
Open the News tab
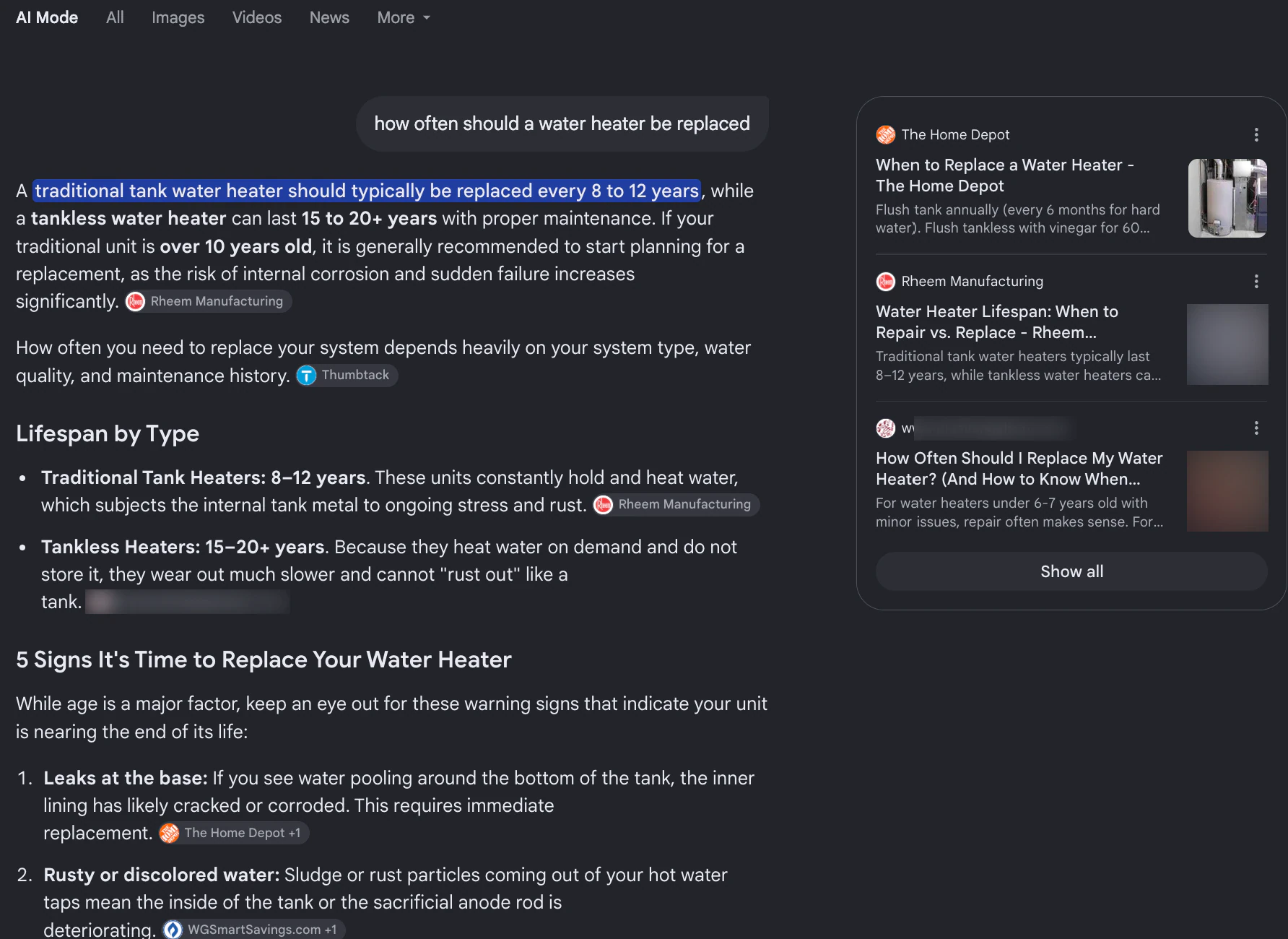(329, 17)
